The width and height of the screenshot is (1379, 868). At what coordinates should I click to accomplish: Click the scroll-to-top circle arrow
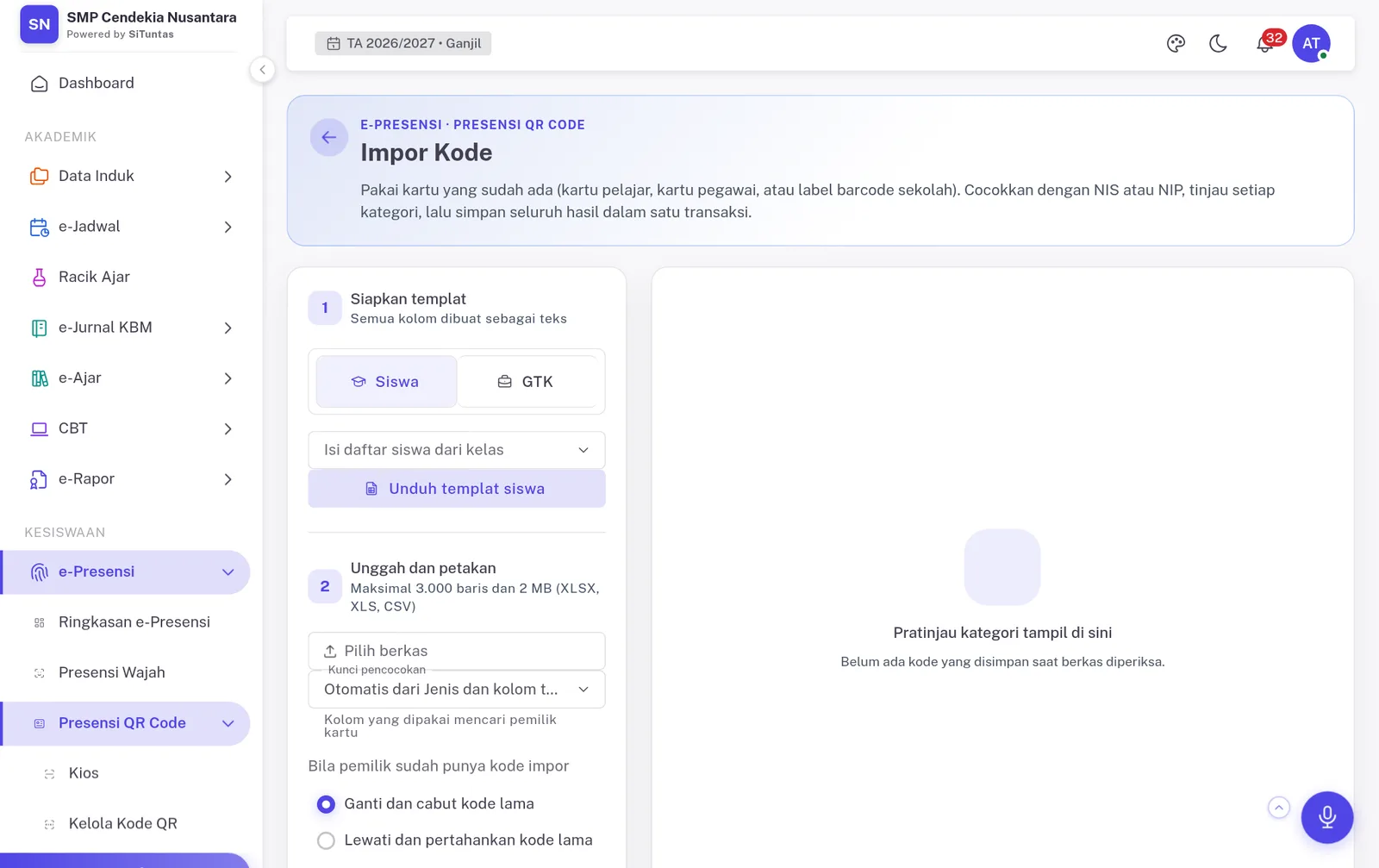1279,808
